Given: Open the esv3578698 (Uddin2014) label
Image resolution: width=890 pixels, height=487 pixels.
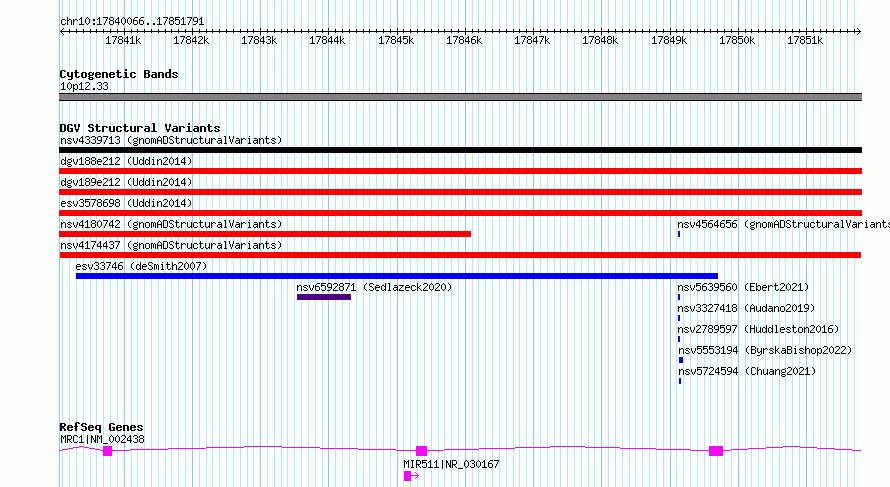Looking at the screenshot, I should click(126, 203).
